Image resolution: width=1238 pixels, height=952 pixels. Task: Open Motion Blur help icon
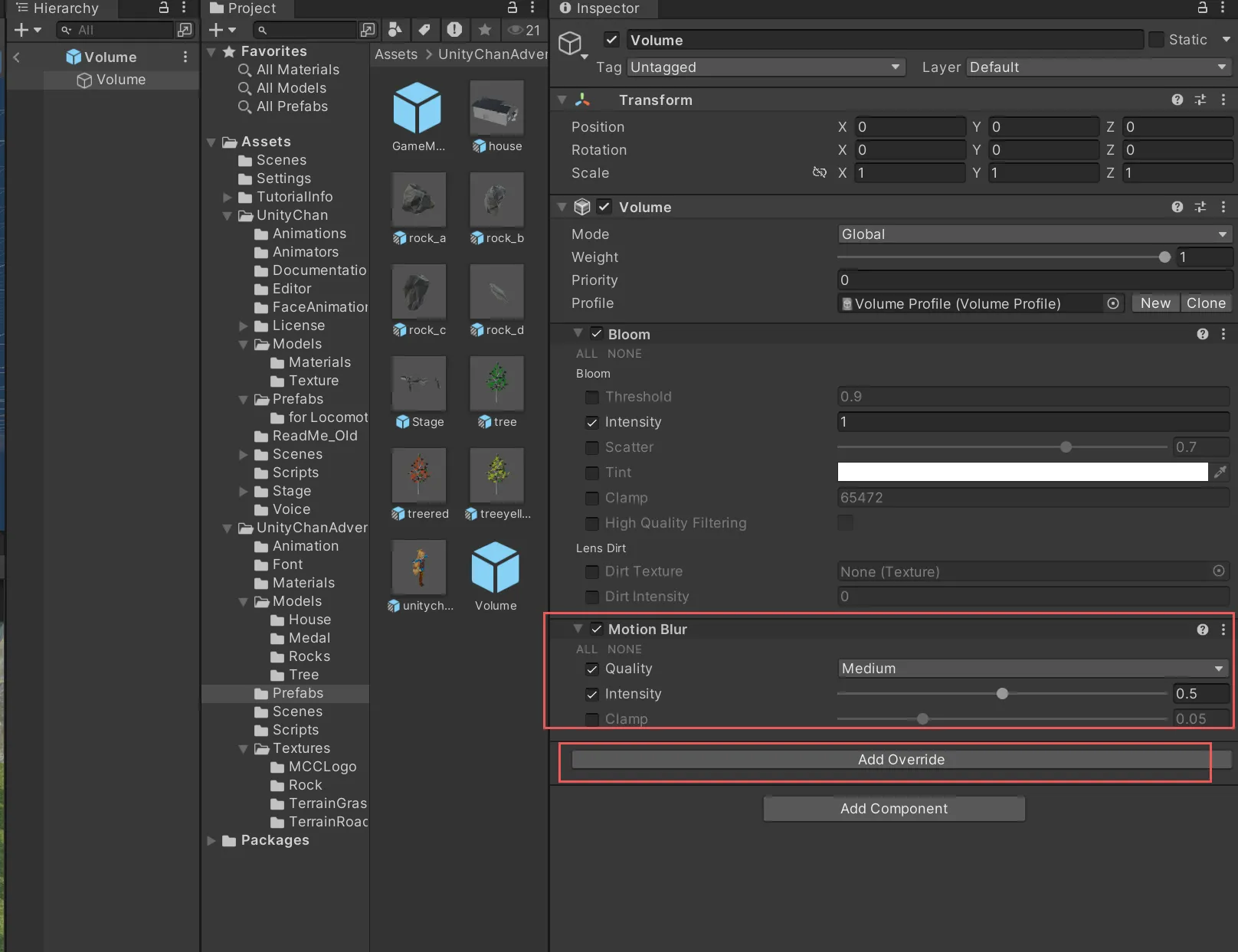[x=1202, y=630]
